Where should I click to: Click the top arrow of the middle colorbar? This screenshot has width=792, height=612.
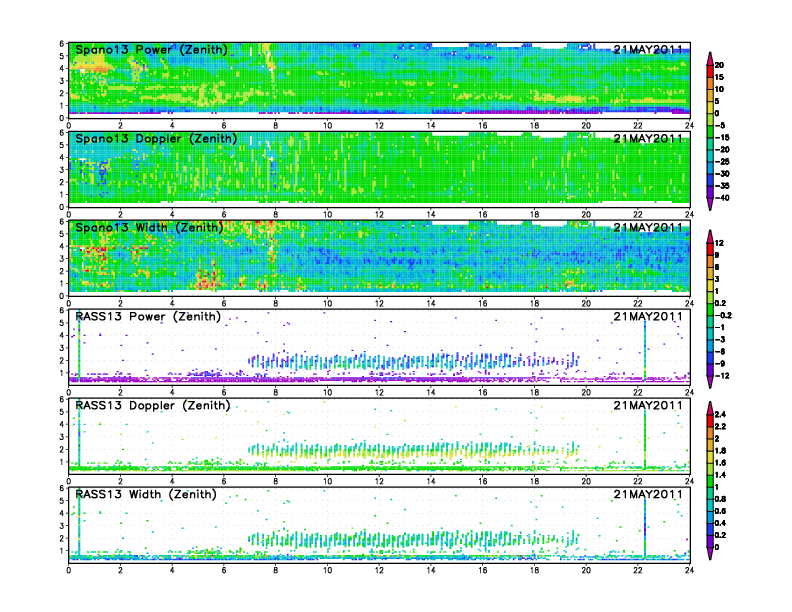point(710,236)
